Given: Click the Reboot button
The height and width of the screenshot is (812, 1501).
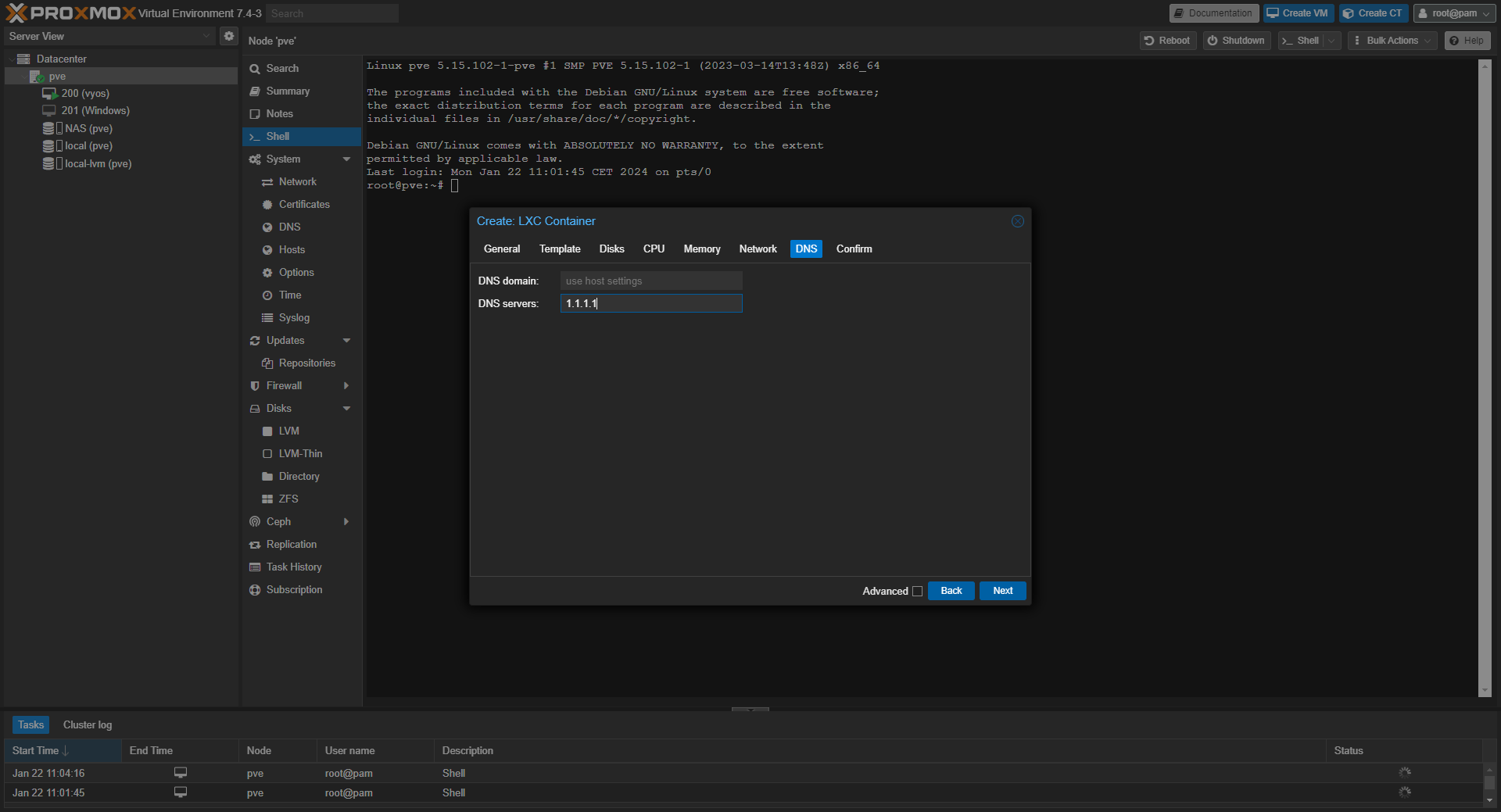Looking at the screenshot, I should 1167,41.
